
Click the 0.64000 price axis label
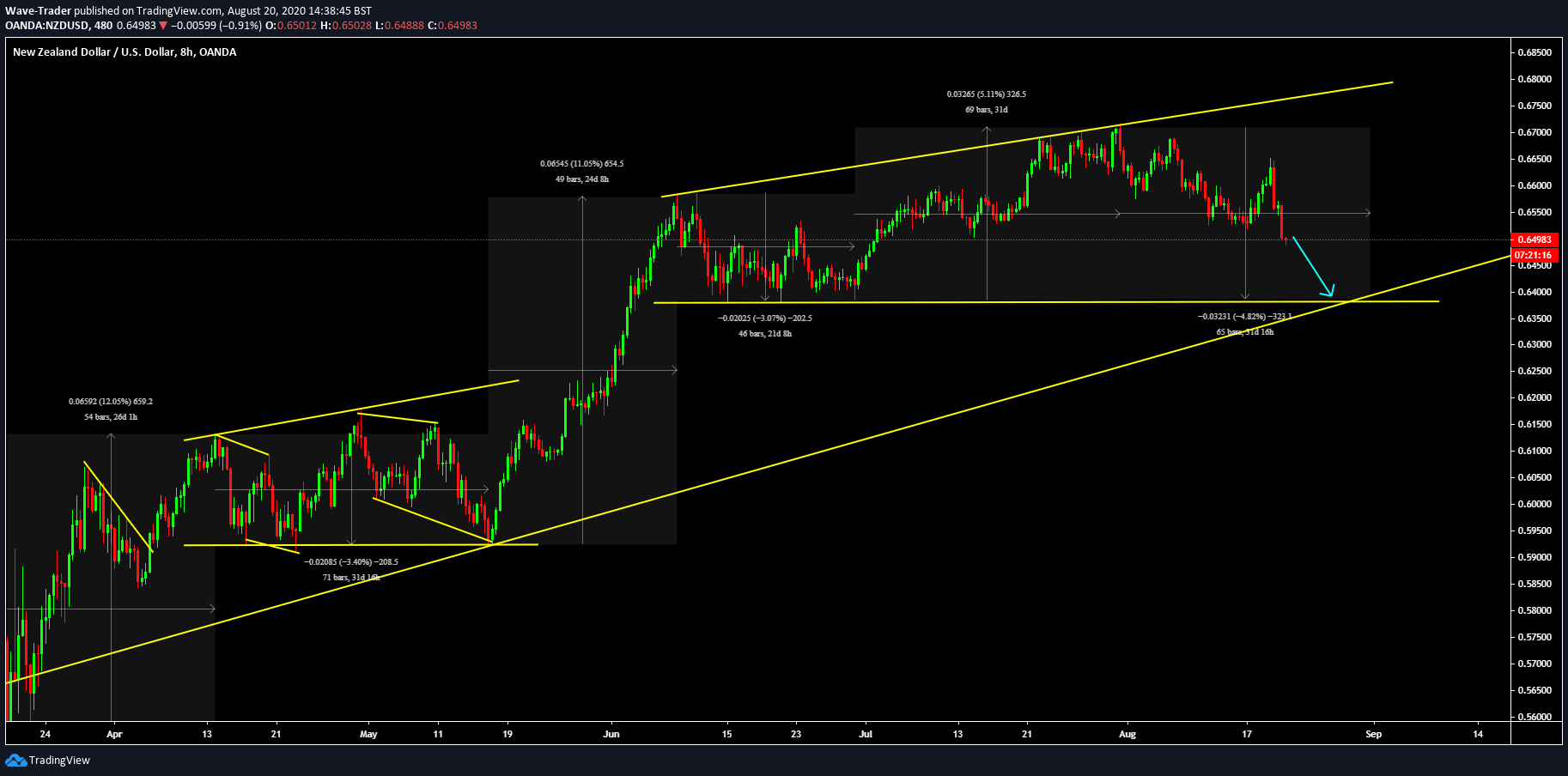1535,292
